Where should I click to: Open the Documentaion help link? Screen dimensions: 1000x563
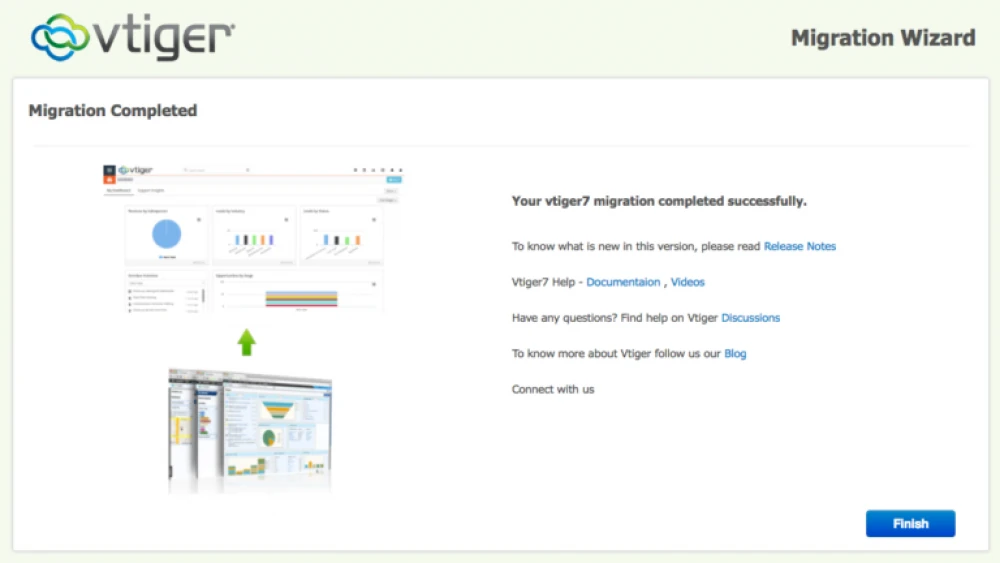click(623, 282)
